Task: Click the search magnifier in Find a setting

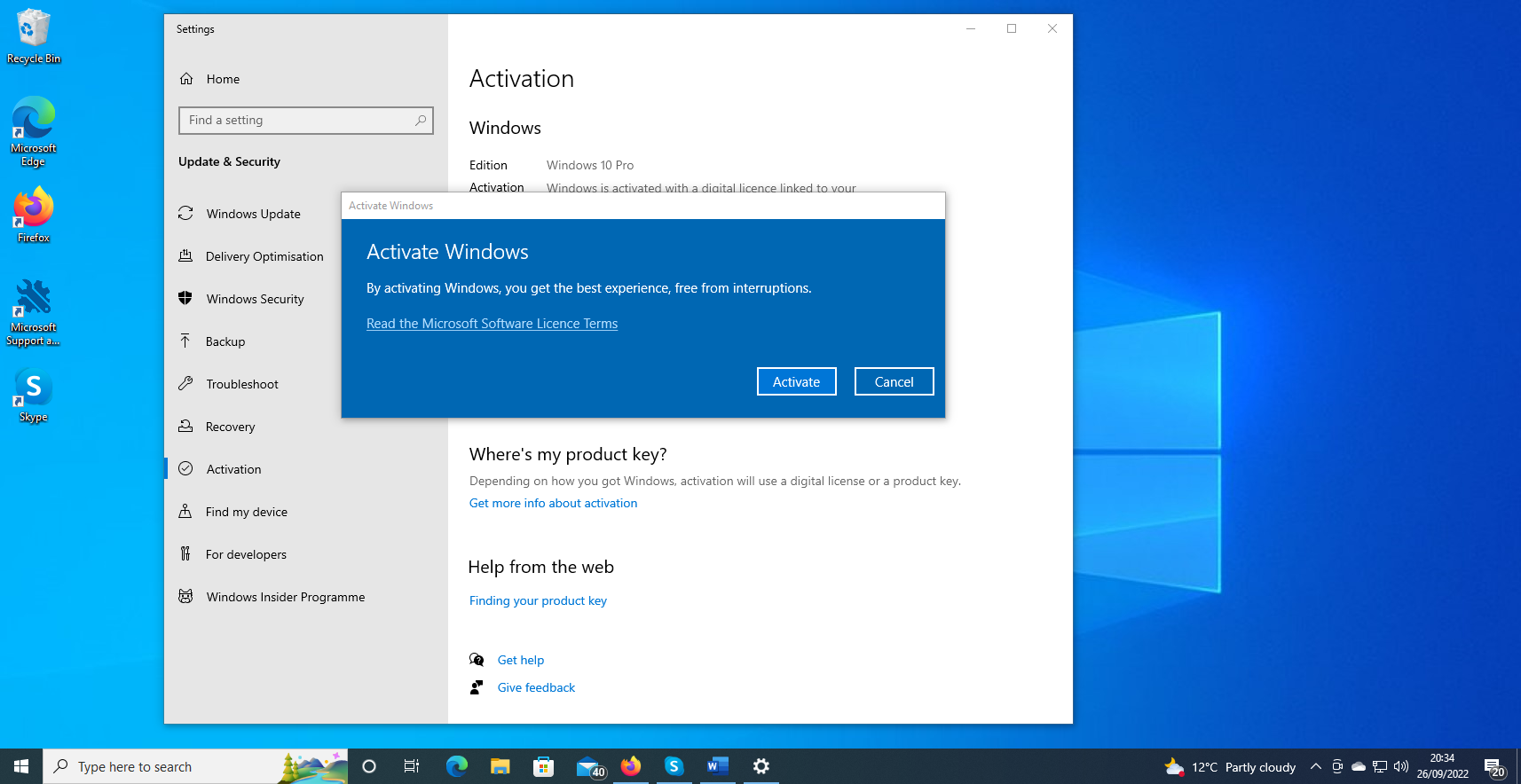Action: (421, 121)
